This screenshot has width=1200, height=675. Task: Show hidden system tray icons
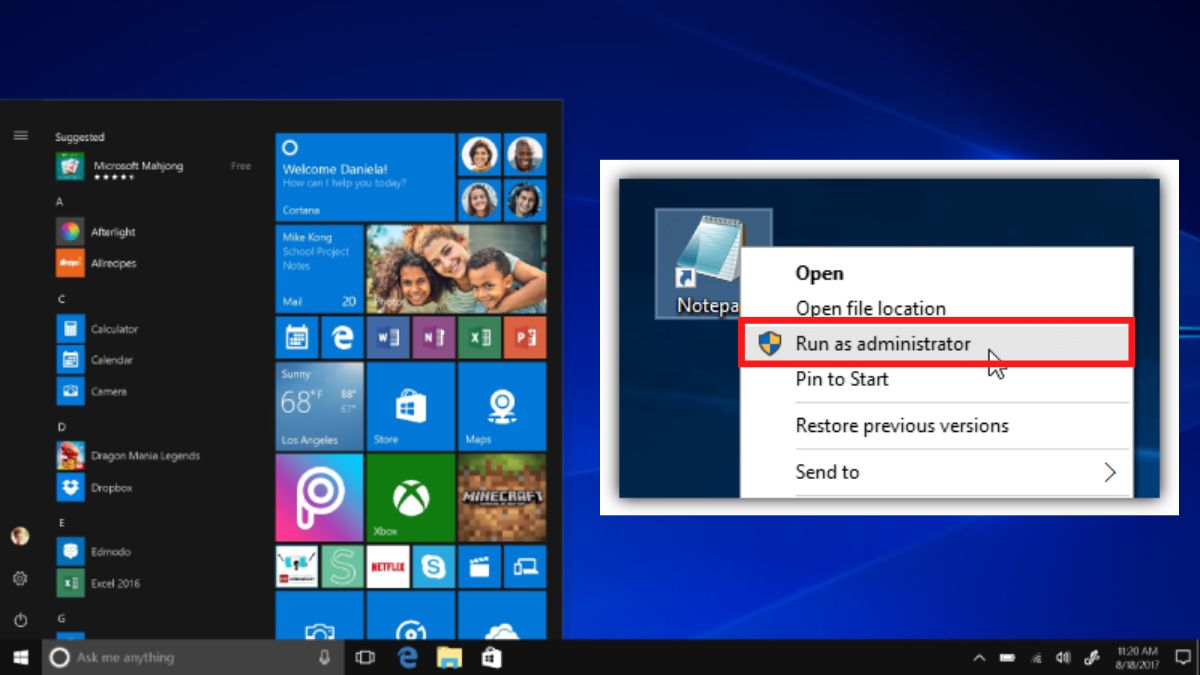979,657
